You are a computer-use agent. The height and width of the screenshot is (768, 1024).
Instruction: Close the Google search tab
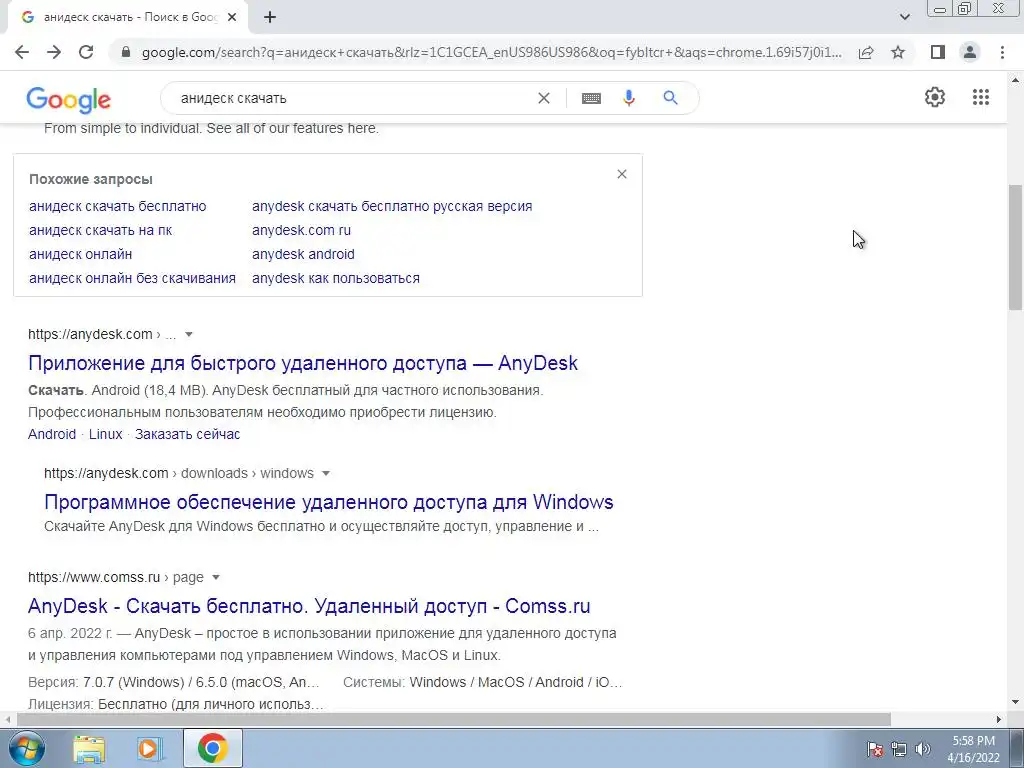232,18
